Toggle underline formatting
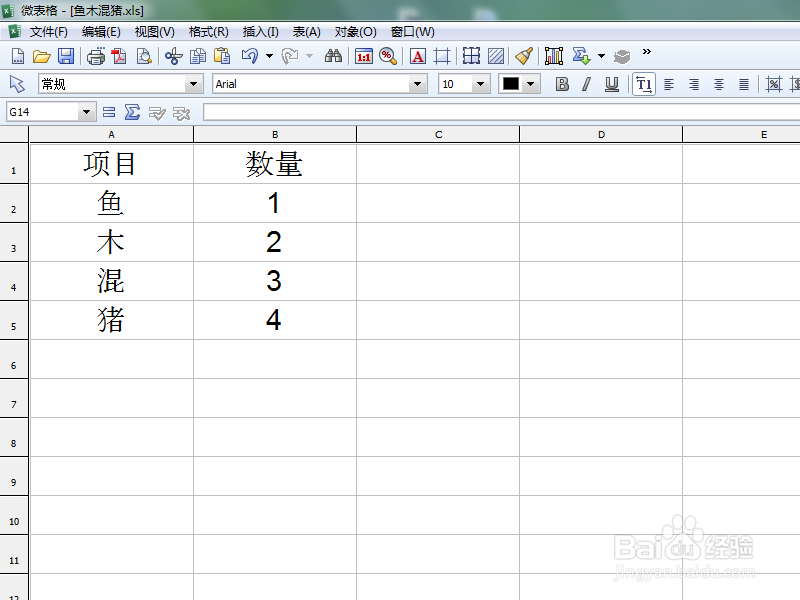The image size is (800, 600). 612,84
